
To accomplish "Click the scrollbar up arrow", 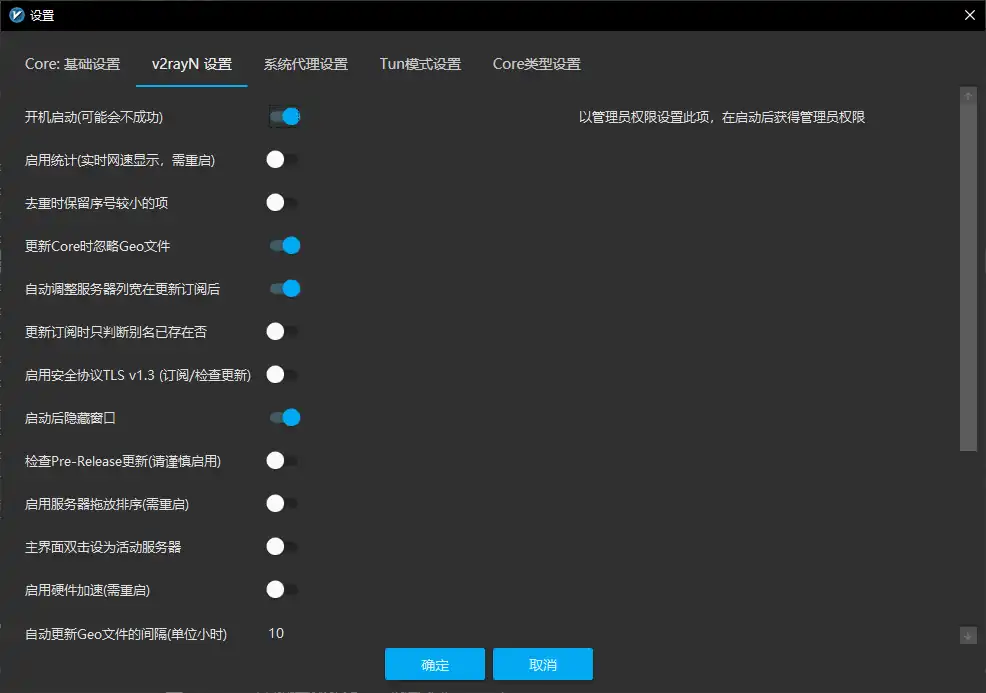I will click(x=968, y=96).
